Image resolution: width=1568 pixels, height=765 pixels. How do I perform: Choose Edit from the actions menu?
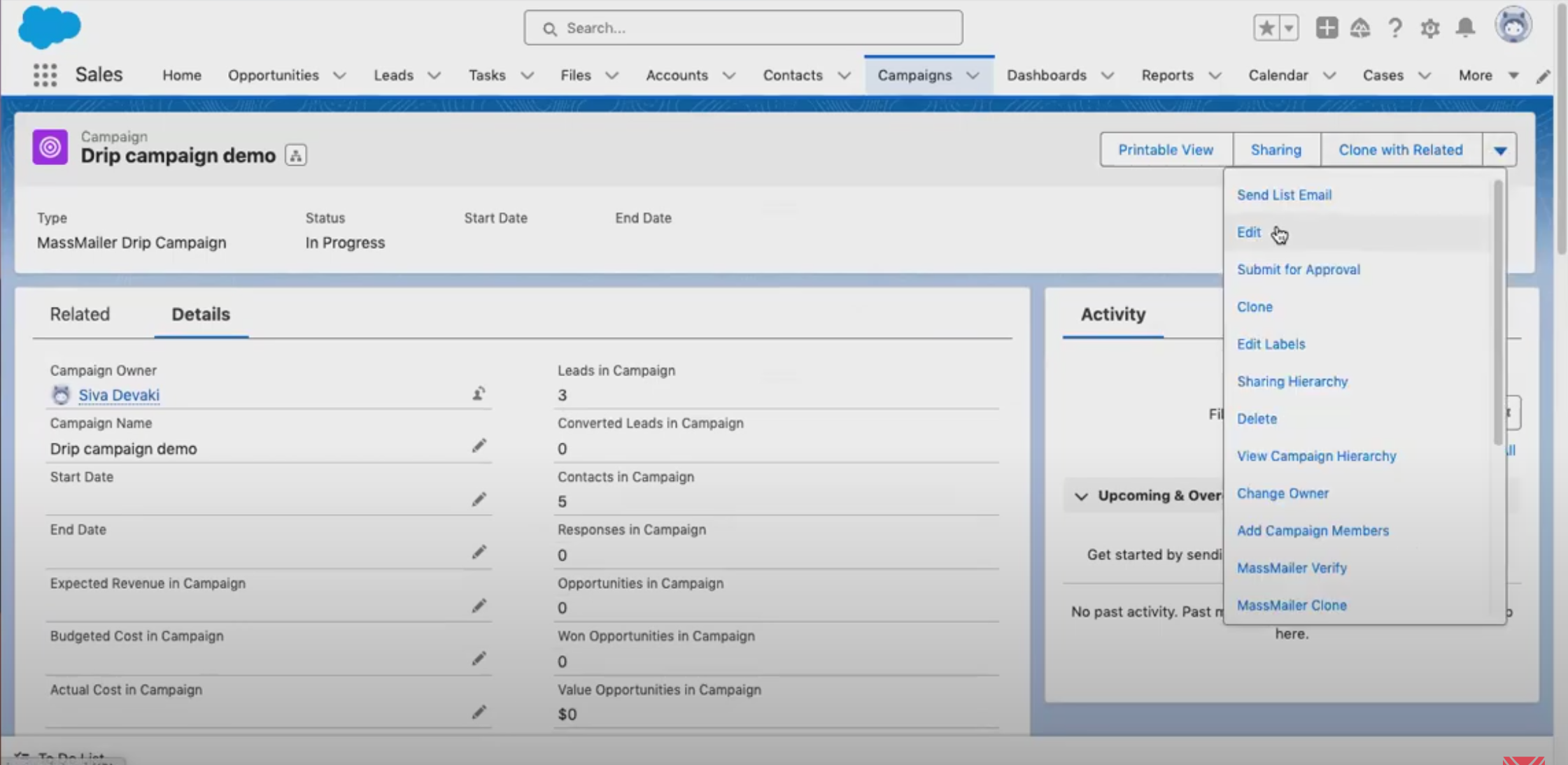tap(1248, 232)
